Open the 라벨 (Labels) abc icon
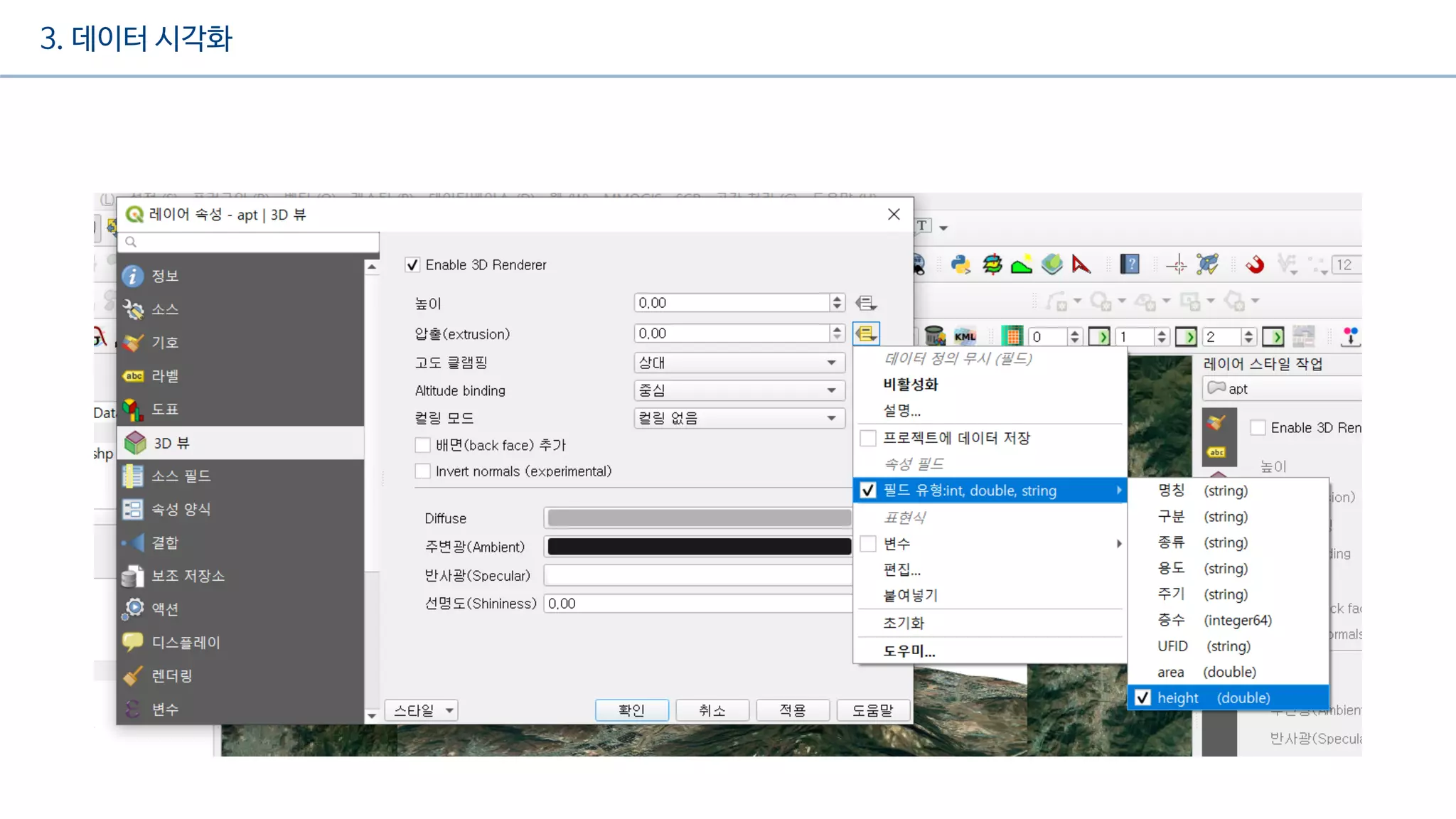Viewport: 1456px width, 819px height. coord(133,376)
